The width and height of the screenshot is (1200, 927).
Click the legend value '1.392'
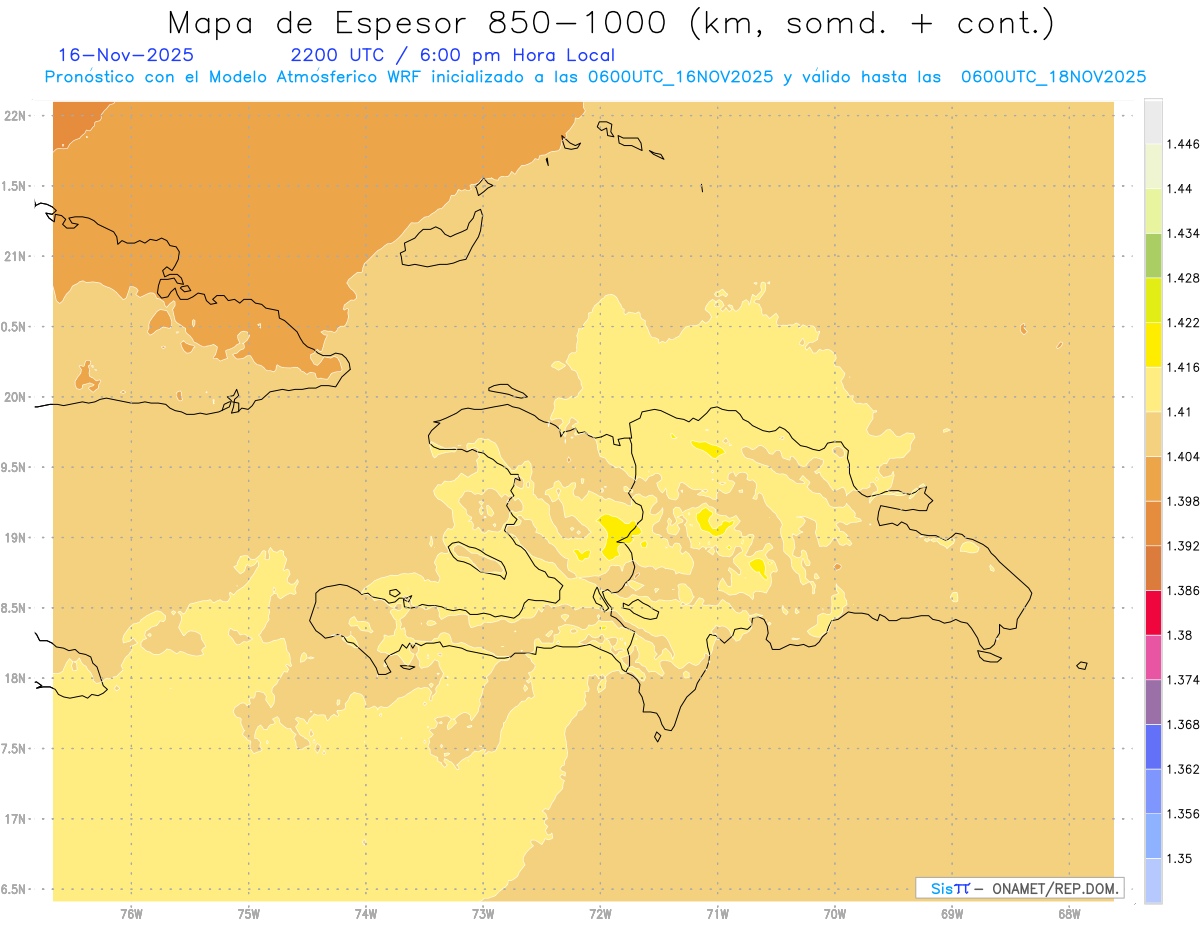[x=1183, y=546]
